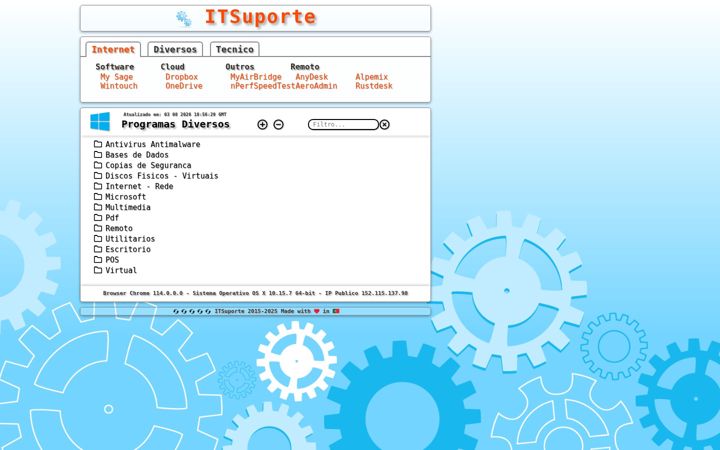Click the Cloud column heading
The height and width of the screenshot is (450, 720).
tap(173, 67)
